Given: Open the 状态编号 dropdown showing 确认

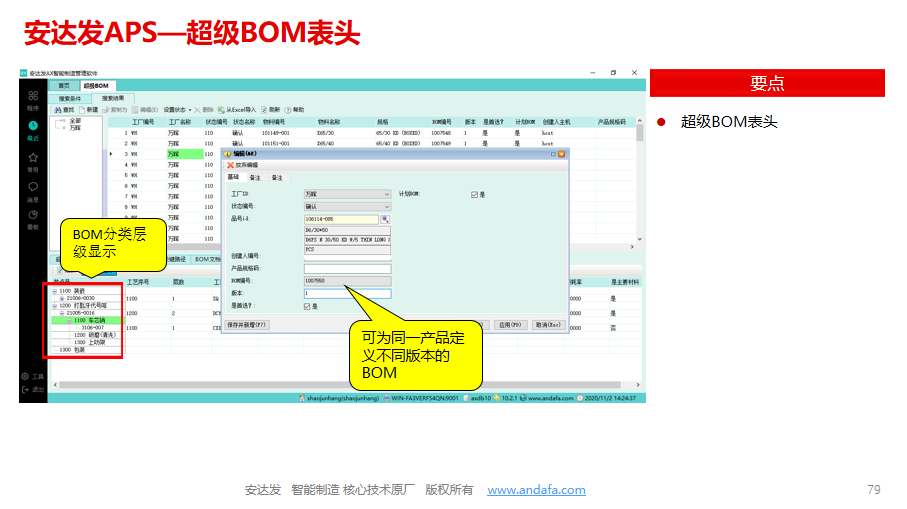Looking at the screenshot, I should [x=348, y=206].
